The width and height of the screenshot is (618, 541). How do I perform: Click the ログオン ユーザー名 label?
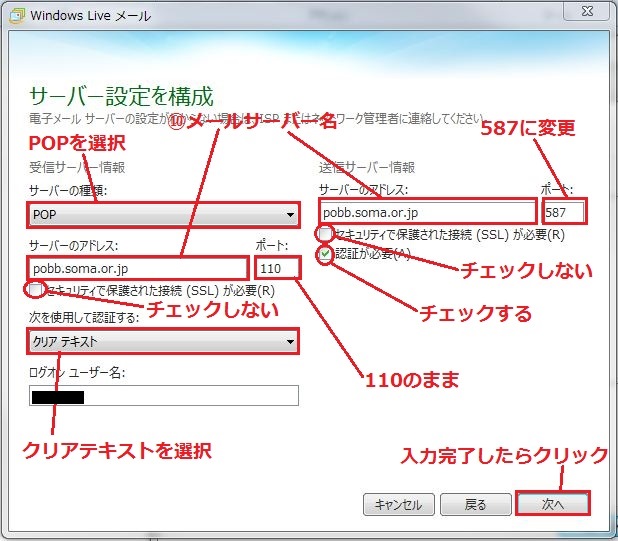point(77,372)
